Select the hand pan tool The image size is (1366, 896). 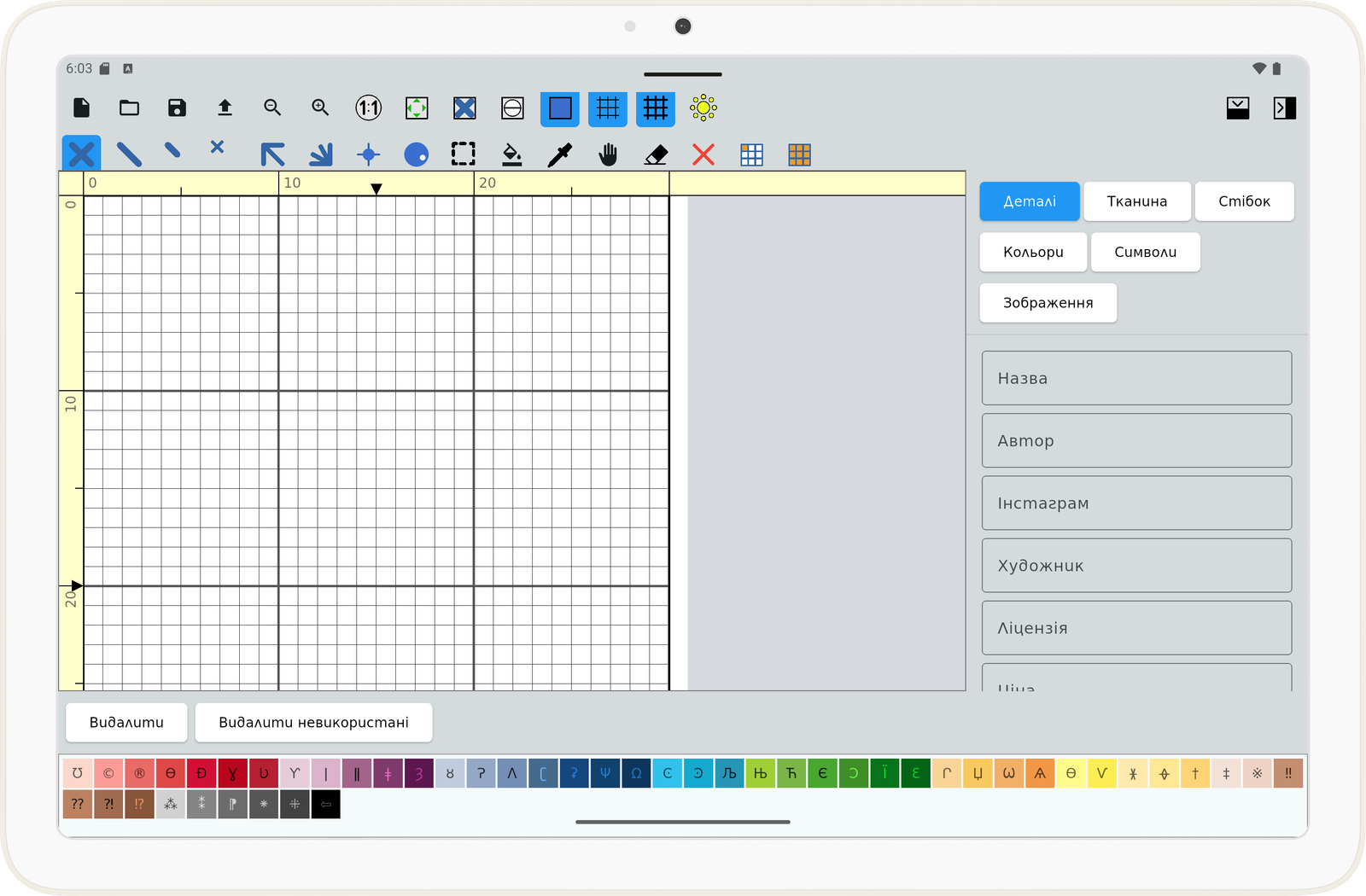point(608,154)
